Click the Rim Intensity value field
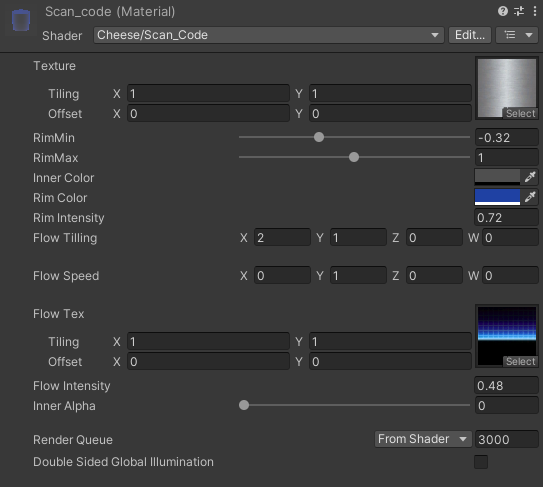Screen dimensions: 543x487 (506, 218)
